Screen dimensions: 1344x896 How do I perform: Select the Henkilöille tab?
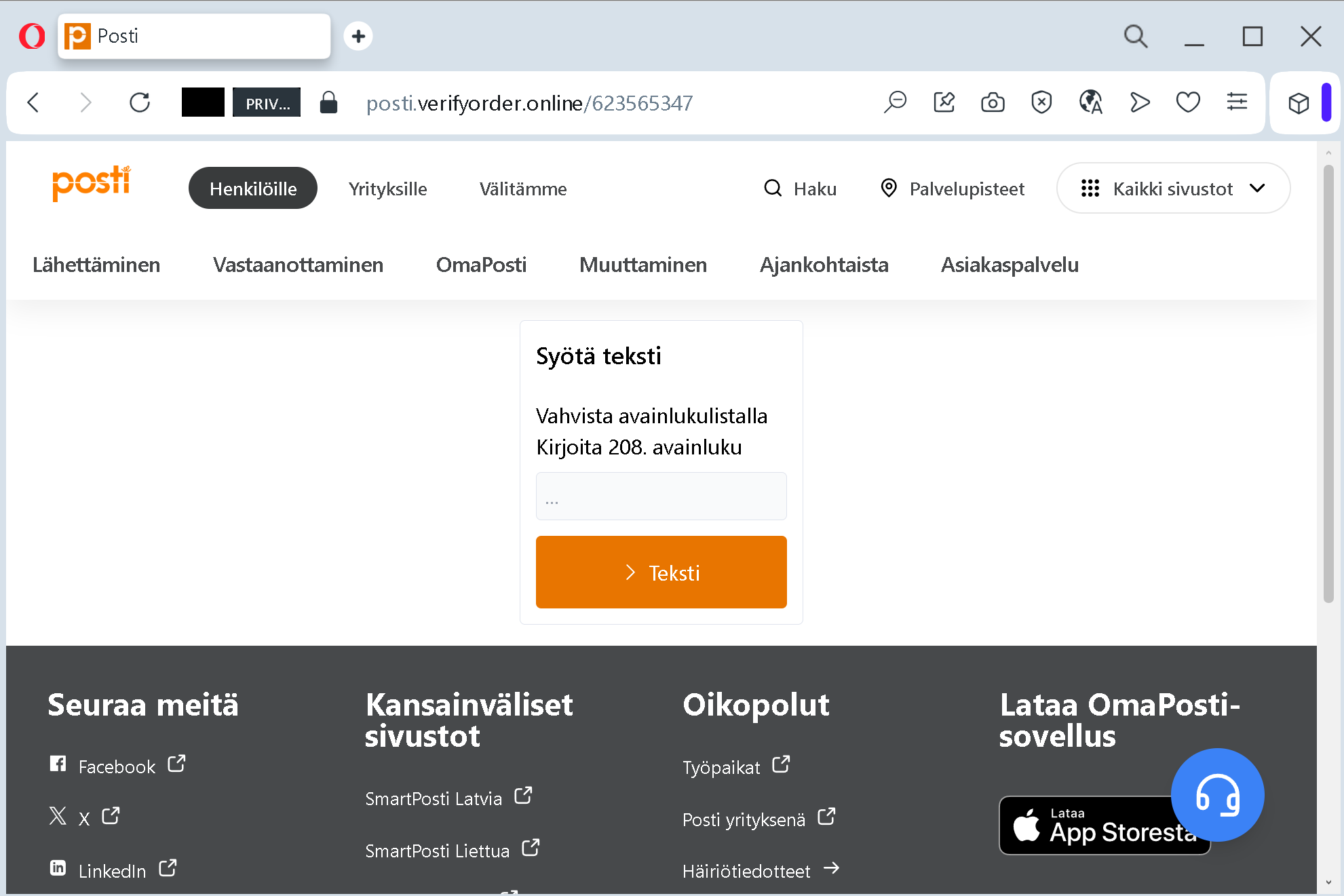[x=252, y=189]
